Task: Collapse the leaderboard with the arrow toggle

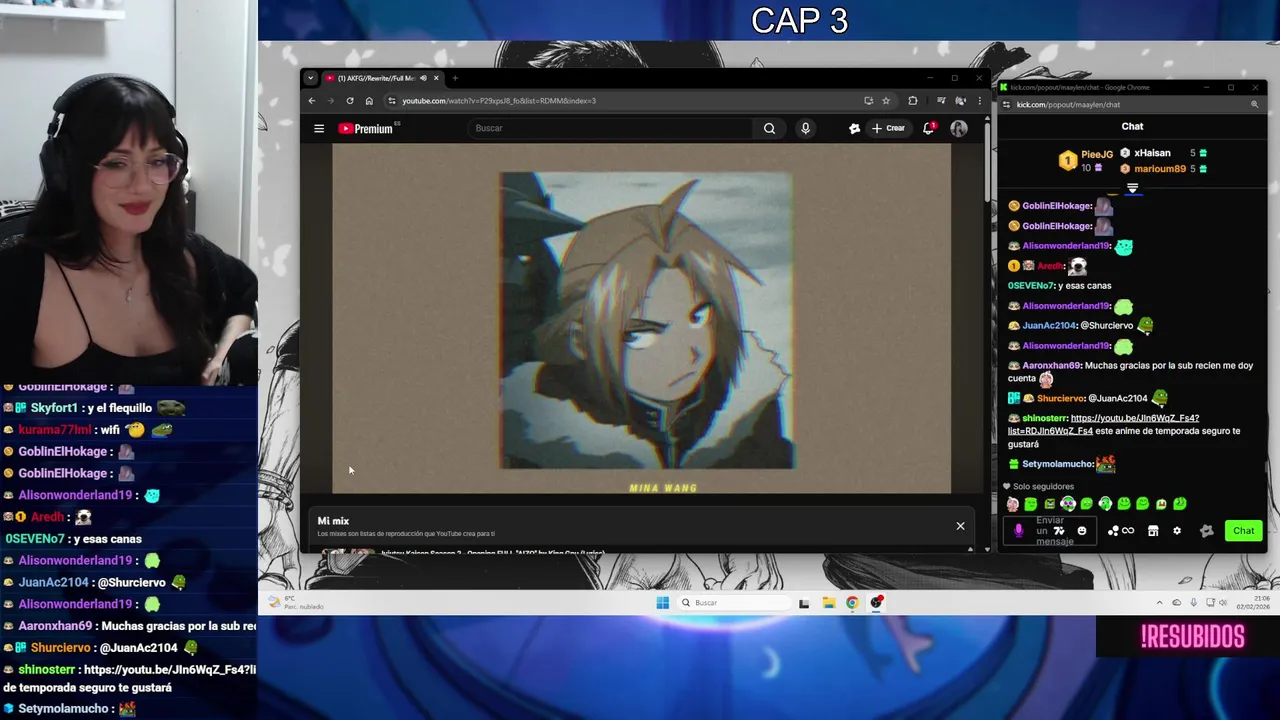Action: tap(1132, 188)
